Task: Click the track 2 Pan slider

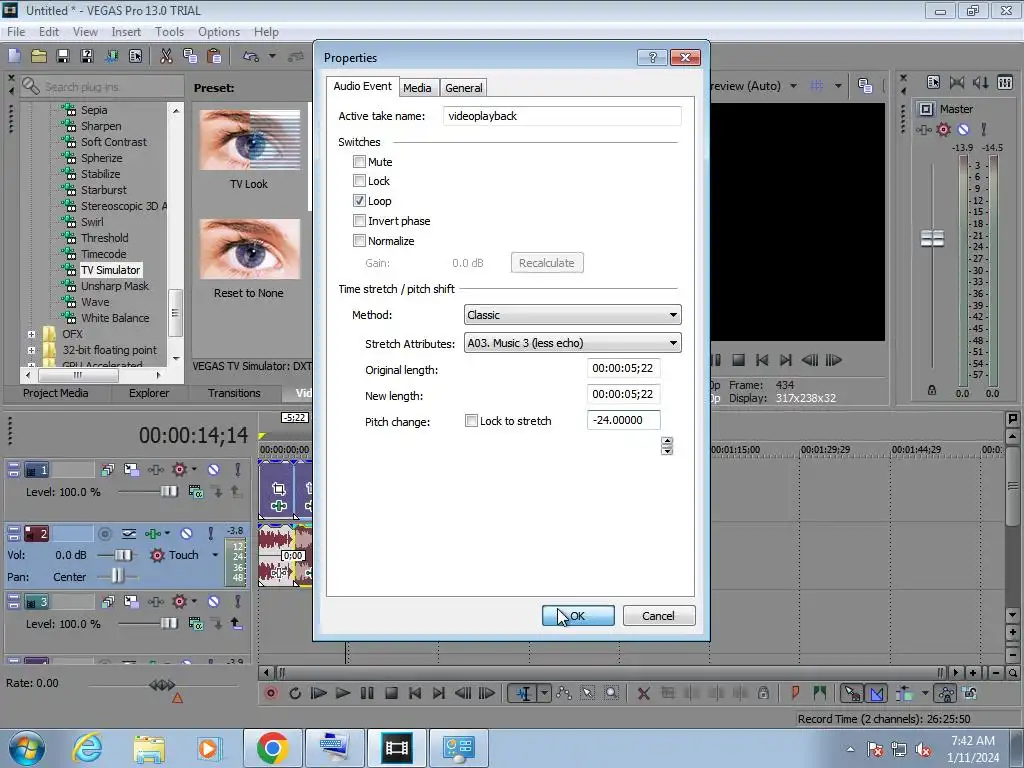Action: [117, 576]
